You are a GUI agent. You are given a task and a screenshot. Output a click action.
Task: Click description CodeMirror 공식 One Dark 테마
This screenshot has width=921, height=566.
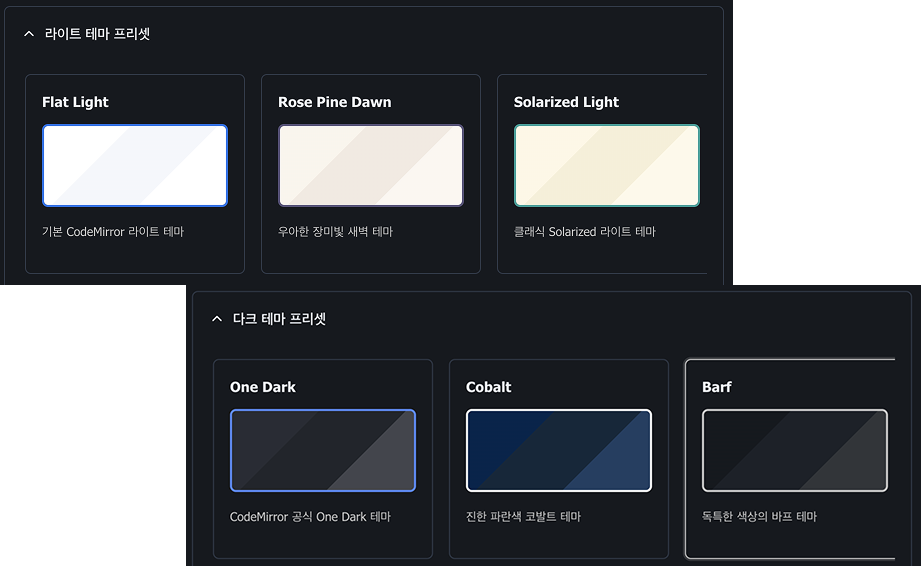click(x=310, y=517)
